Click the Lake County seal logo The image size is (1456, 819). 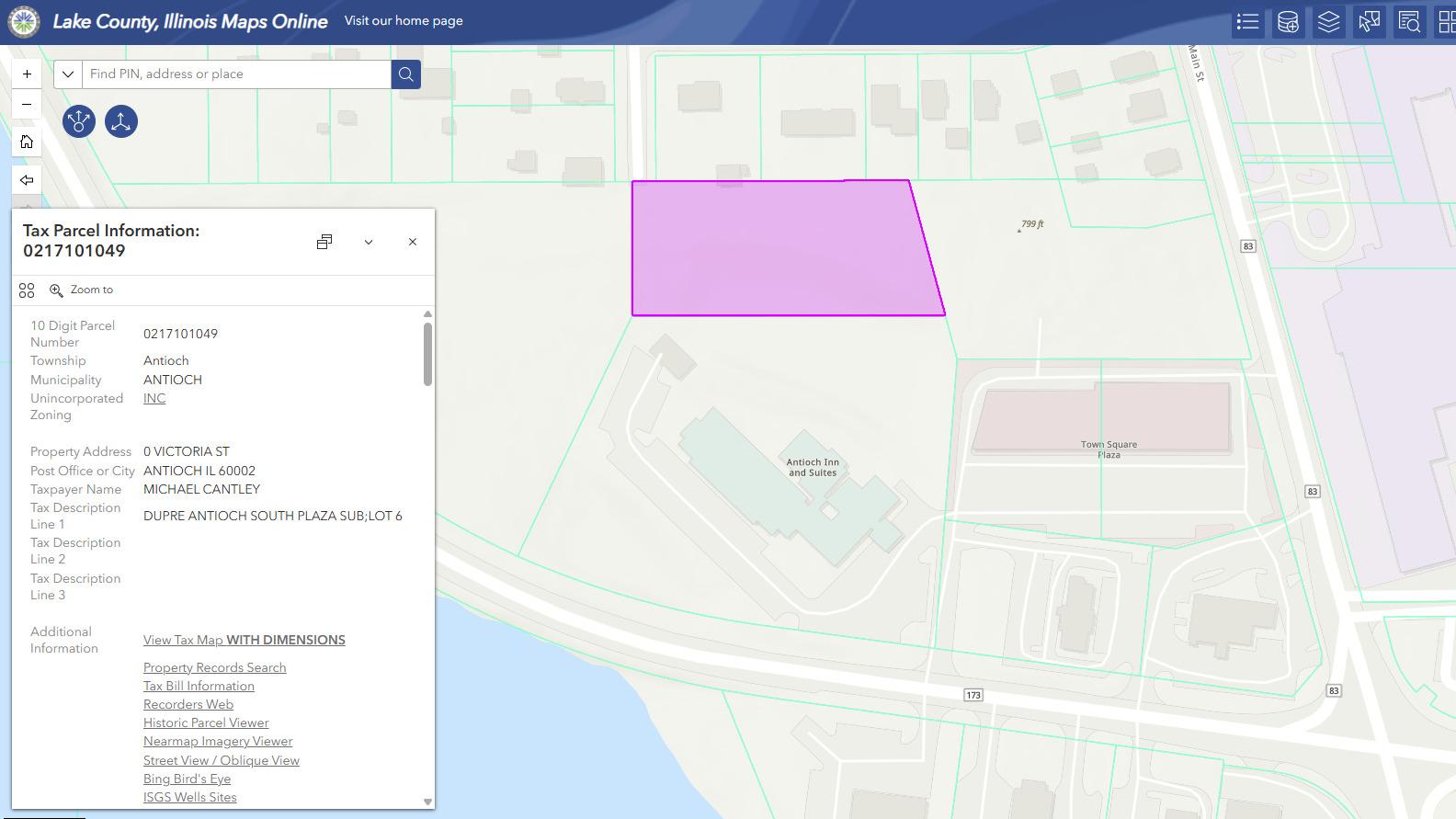point(24,21)
